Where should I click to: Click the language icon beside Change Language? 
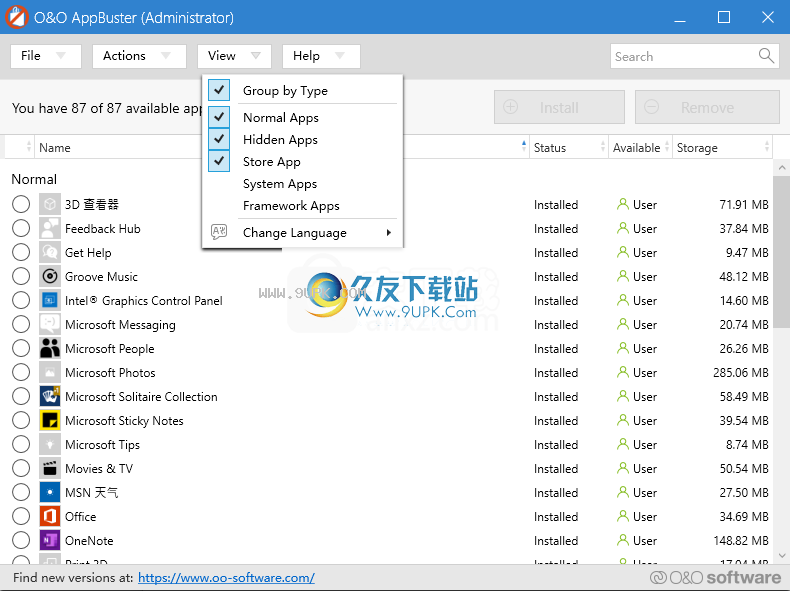point(219,232)
